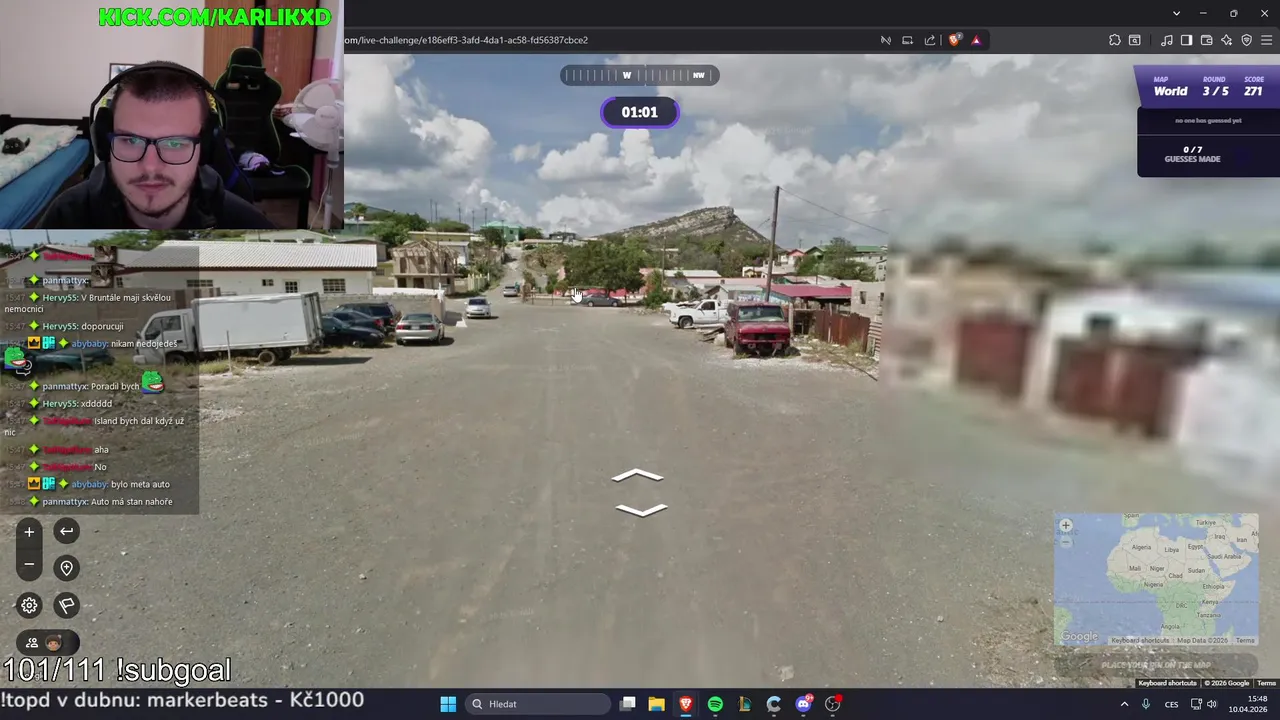Screen dimensions: 1280x720
Task: Open Spotify from the taskbar
Action: pyautogui.click(x=715, y=704)
